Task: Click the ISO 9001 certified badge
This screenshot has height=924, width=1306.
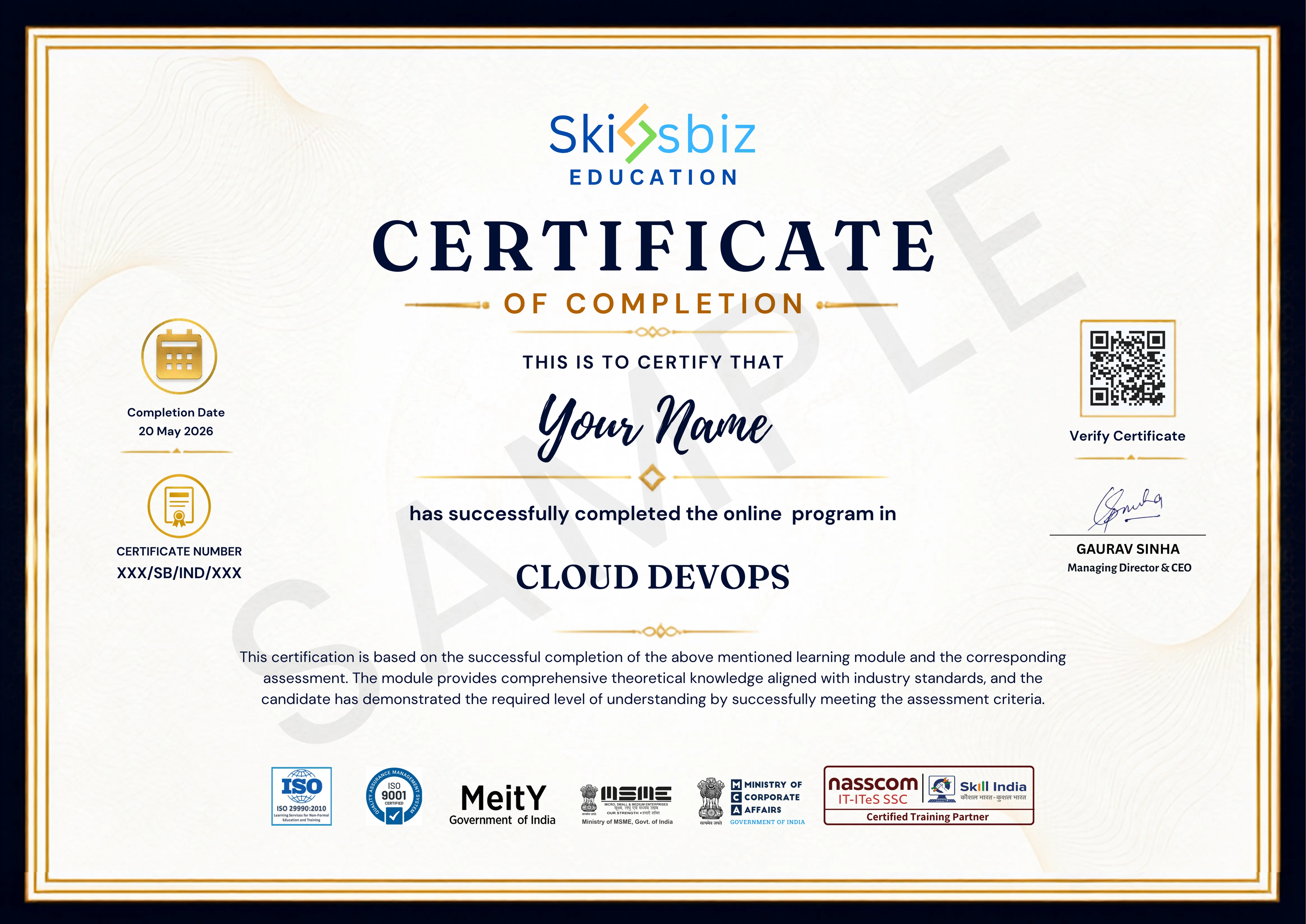Action: click(394, 796)
